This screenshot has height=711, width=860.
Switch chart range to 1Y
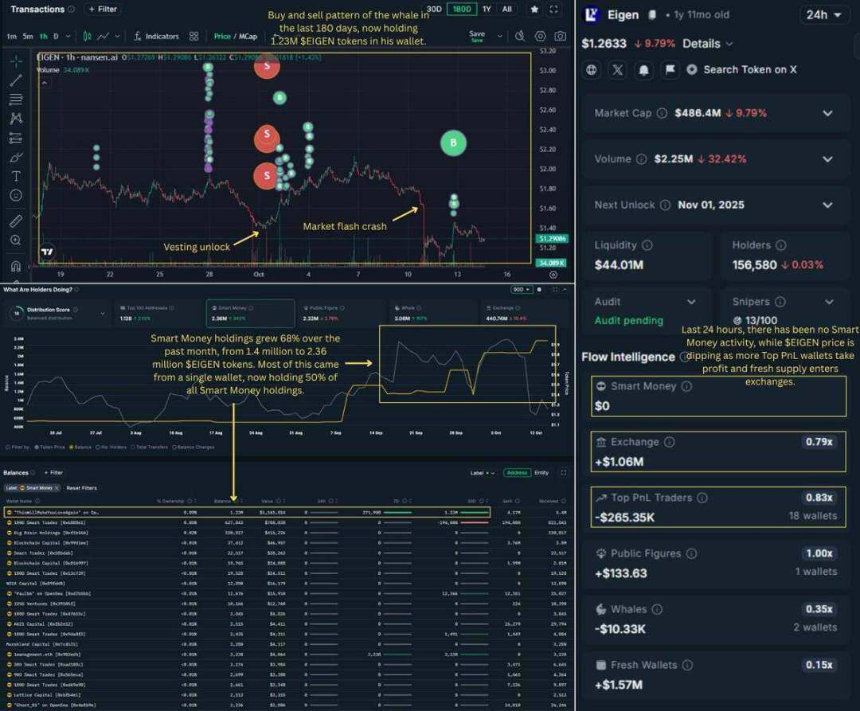(487, 9)
